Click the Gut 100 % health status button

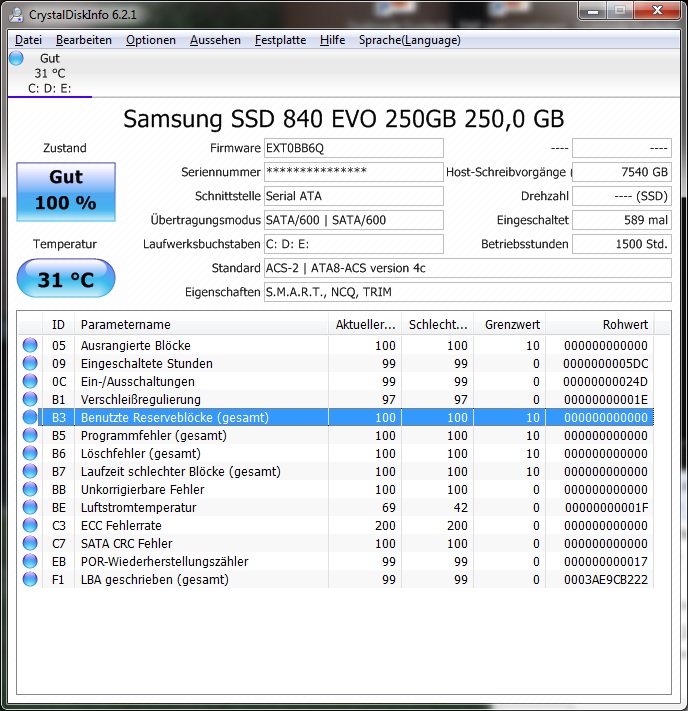point(66,192)
